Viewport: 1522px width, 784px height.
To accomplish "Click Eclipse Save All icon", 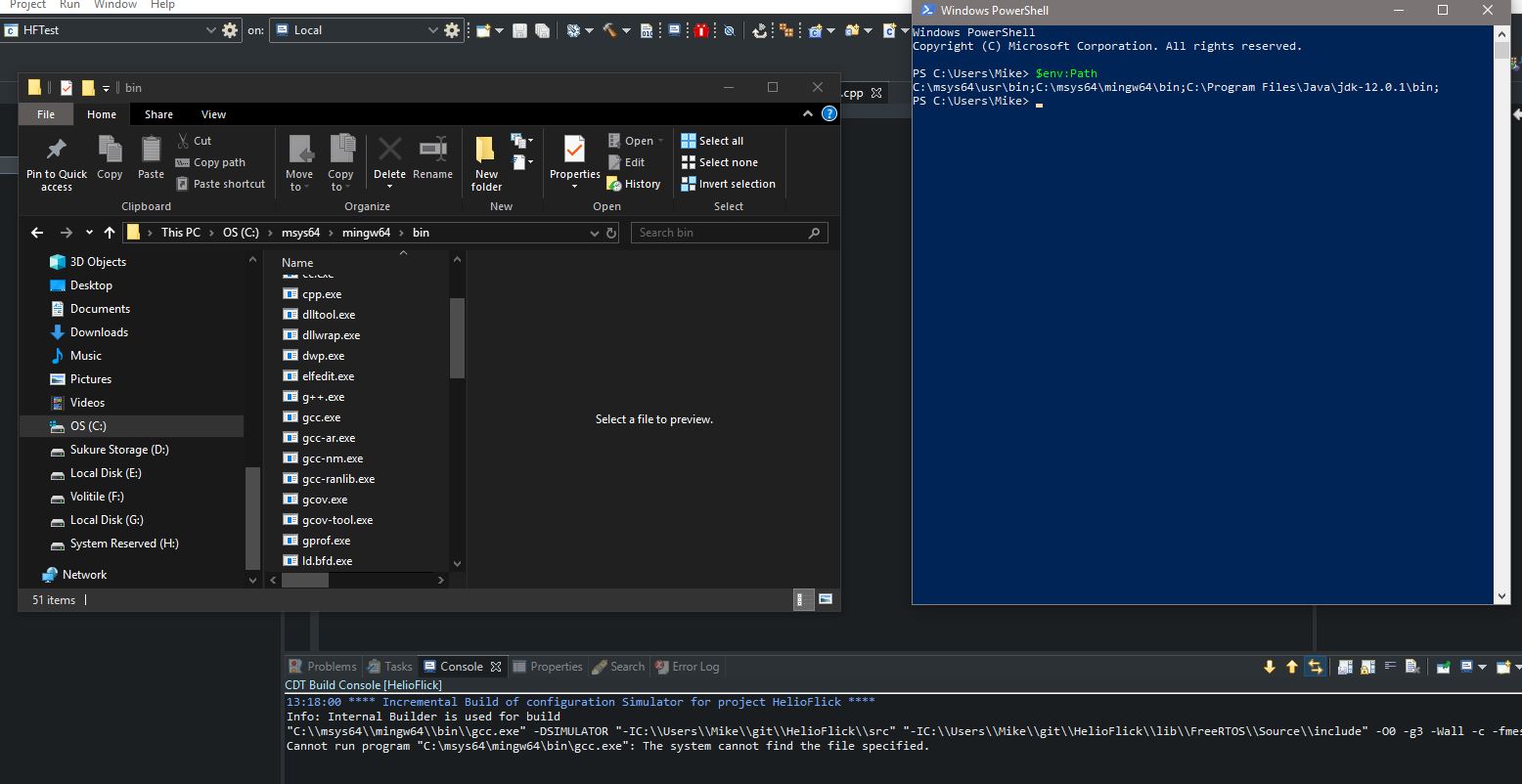I will [542, 31].
